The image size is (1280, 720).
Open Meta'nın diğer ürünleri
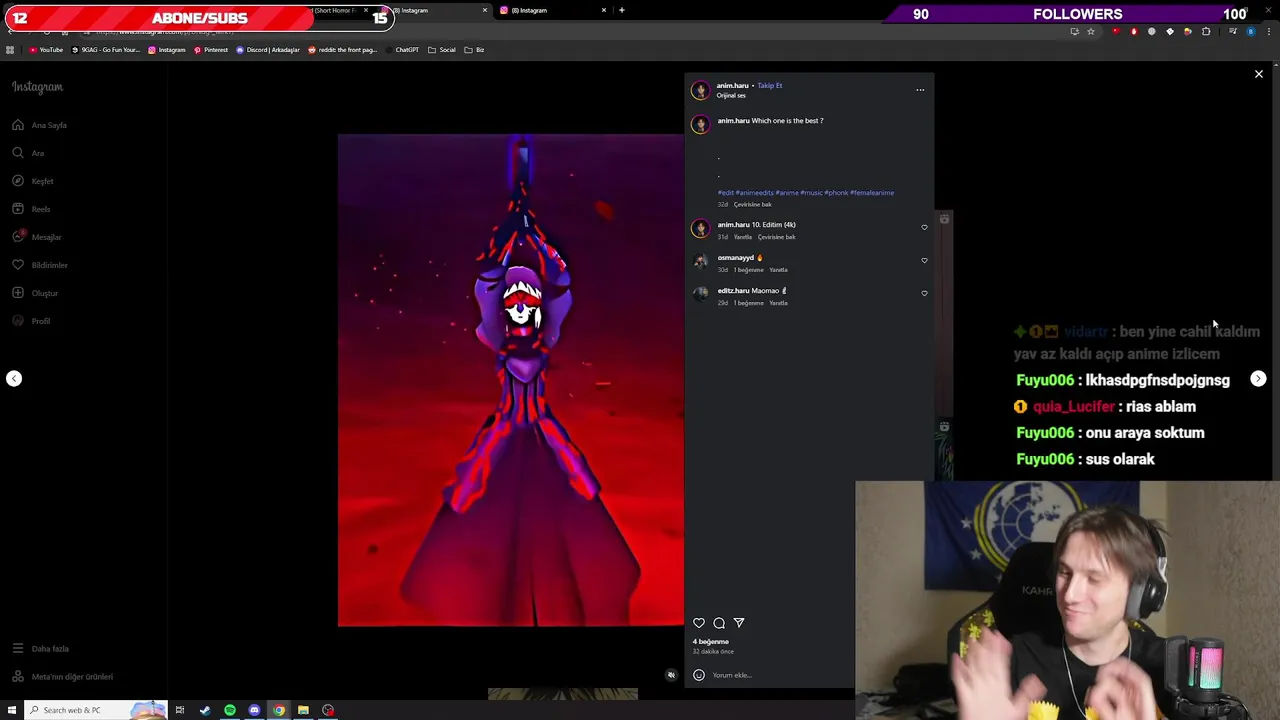click(62, 676)
